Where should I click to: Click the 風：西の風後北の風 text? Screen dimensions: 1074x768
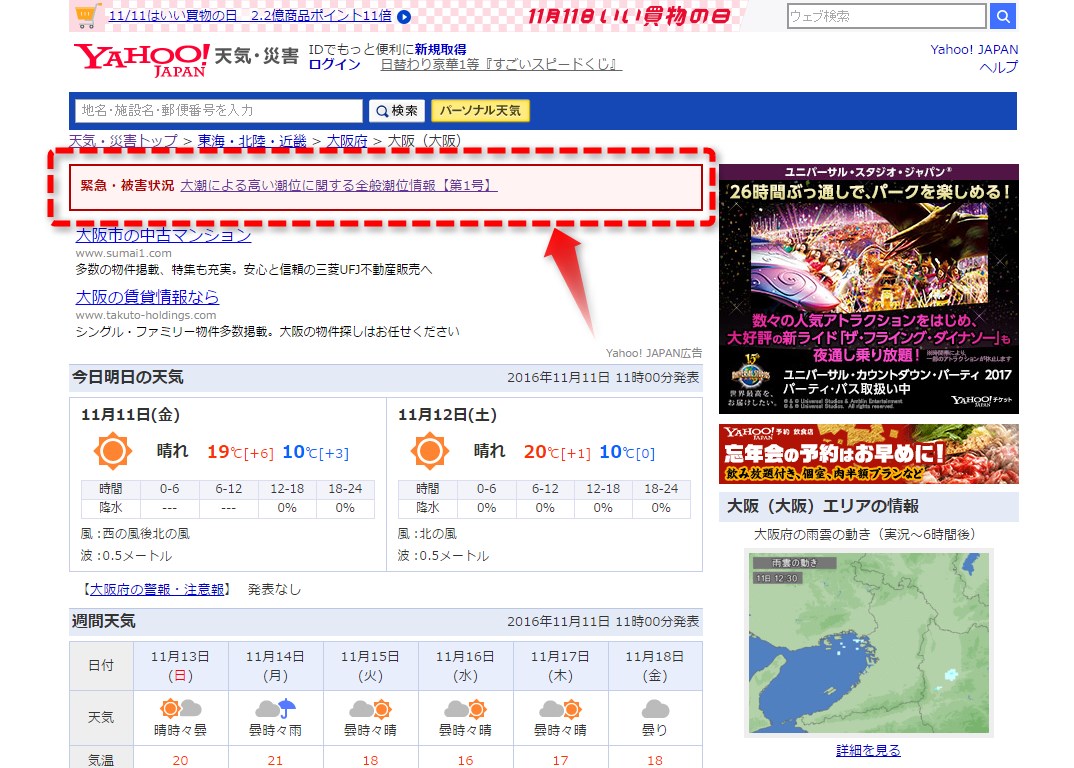point(135,534)
